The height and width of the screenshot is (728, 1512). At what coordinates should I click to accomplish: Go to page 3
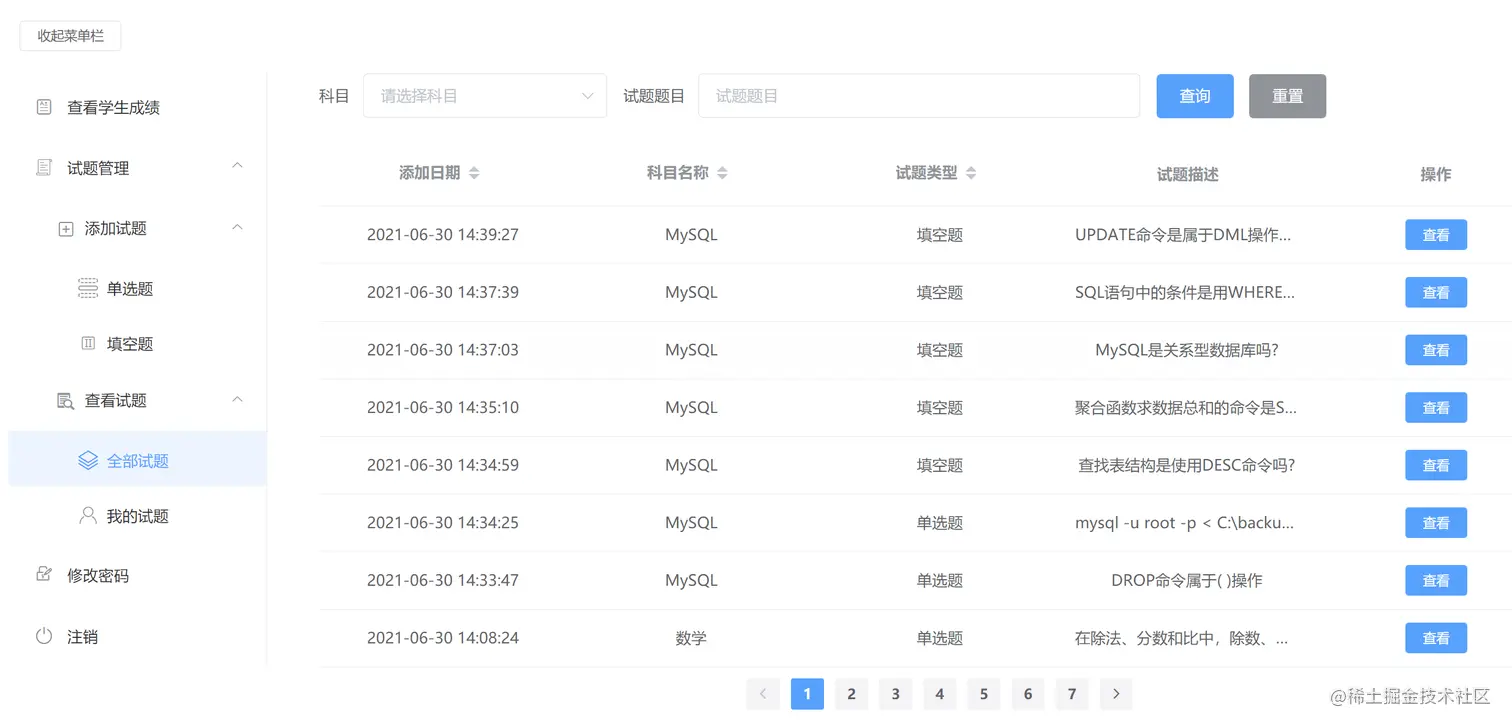click(895, 694)
